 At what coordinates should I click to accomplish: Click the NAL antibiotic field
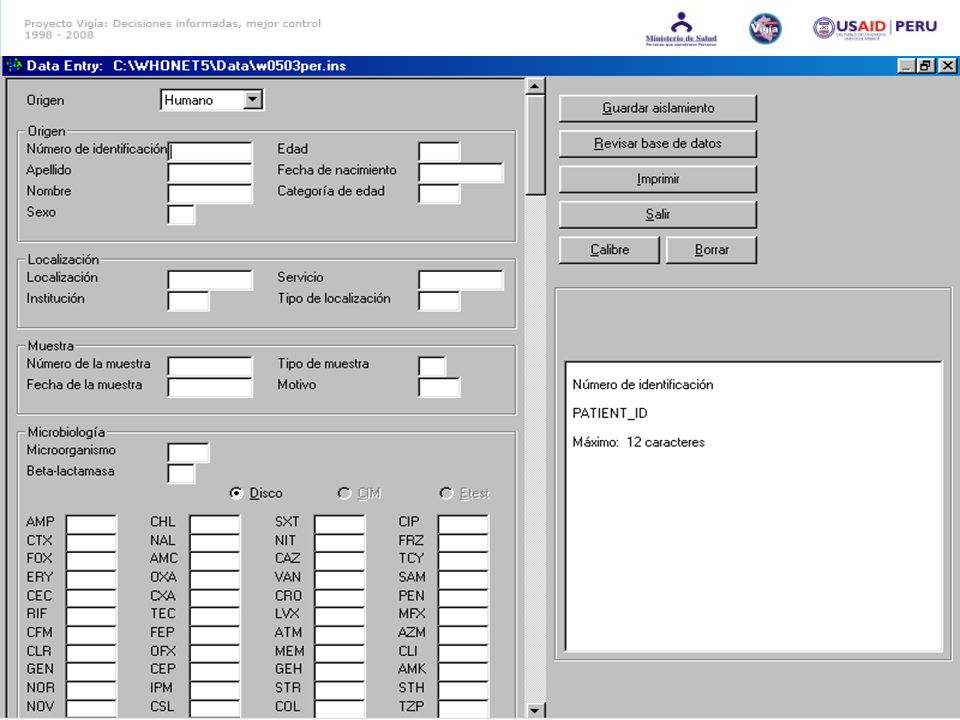(215, 542)
